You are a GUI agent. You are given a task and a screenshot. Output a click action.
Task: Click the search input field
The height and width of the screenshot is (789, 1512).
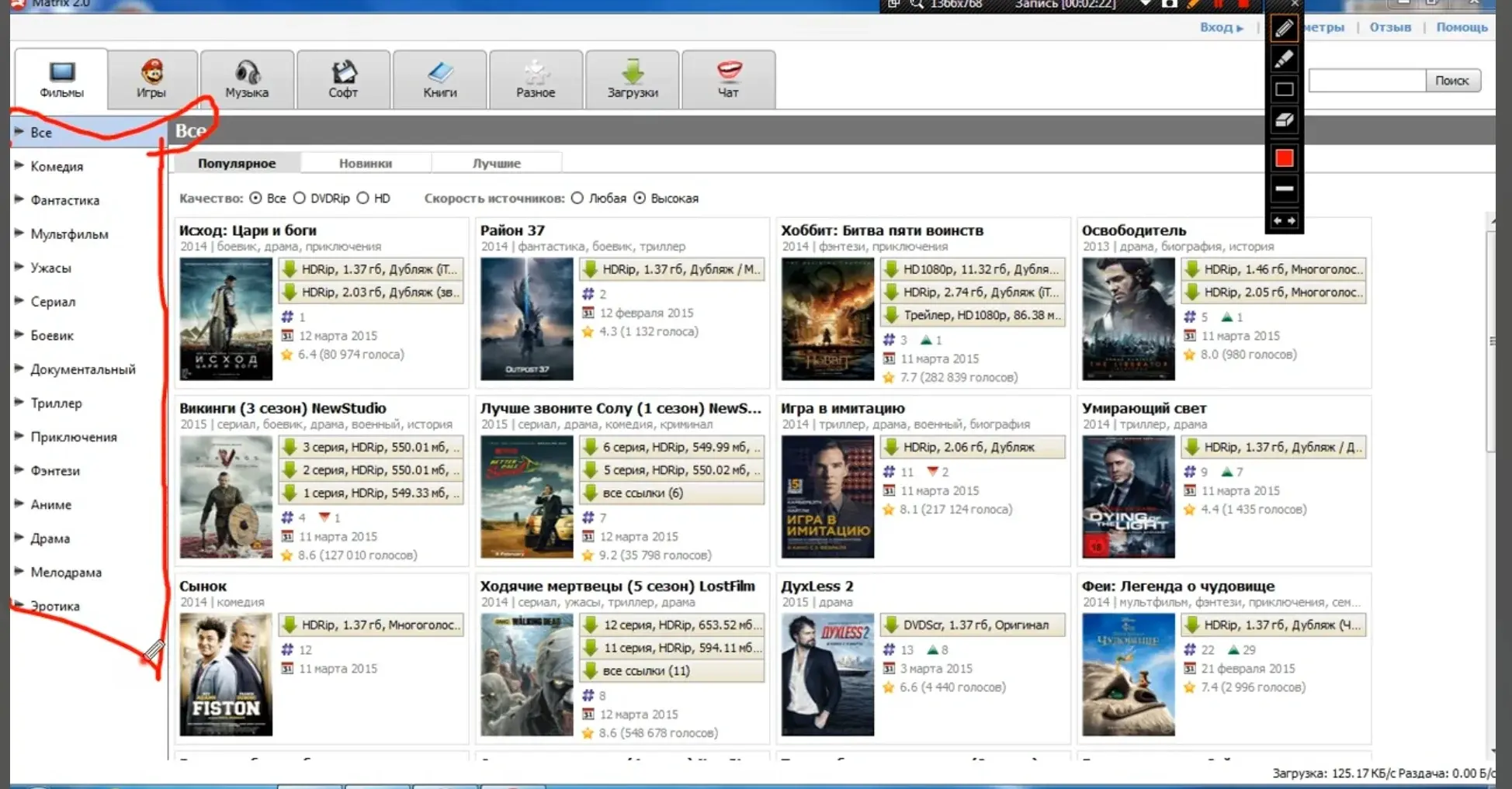(x=1367, y=81)
